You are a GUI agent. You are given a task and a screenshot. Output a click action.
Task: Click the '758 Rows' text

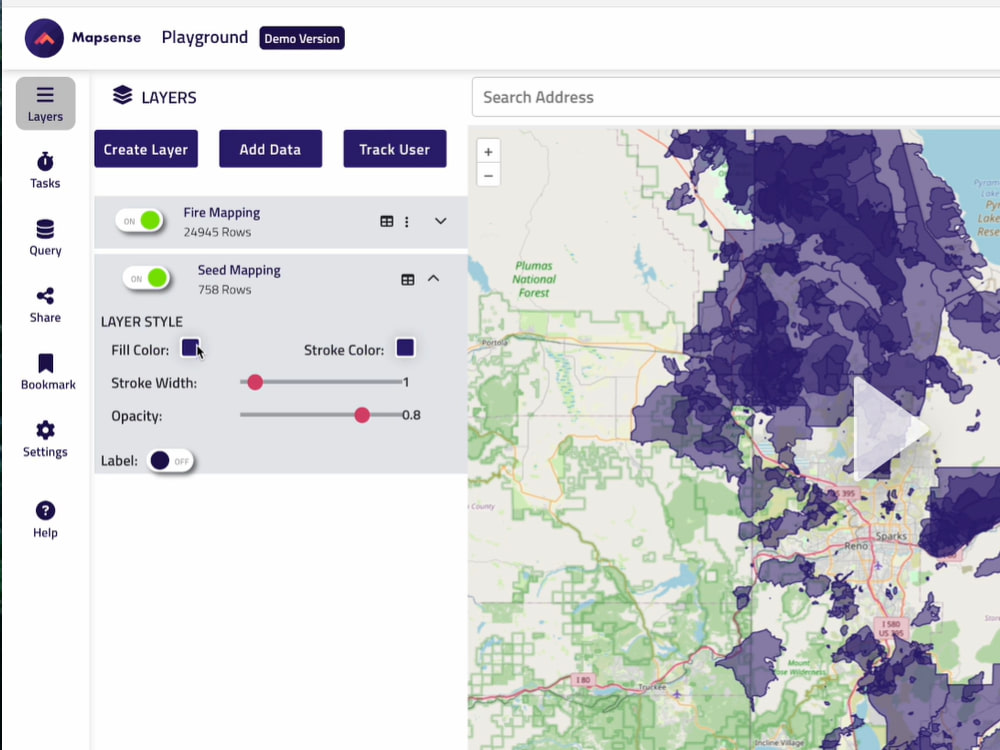[224, 290]
